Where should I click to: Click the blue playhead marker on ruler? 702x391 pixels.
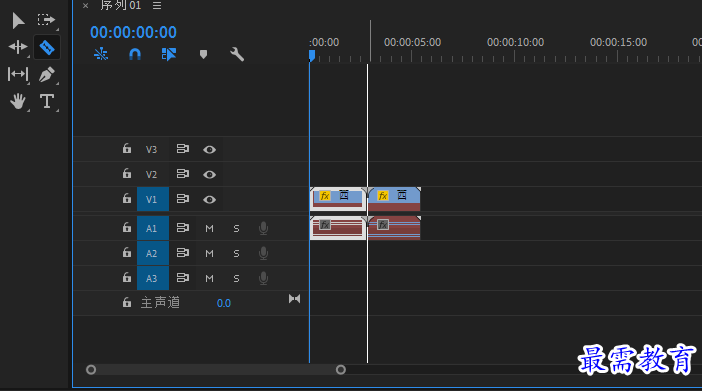coord(312,56)
